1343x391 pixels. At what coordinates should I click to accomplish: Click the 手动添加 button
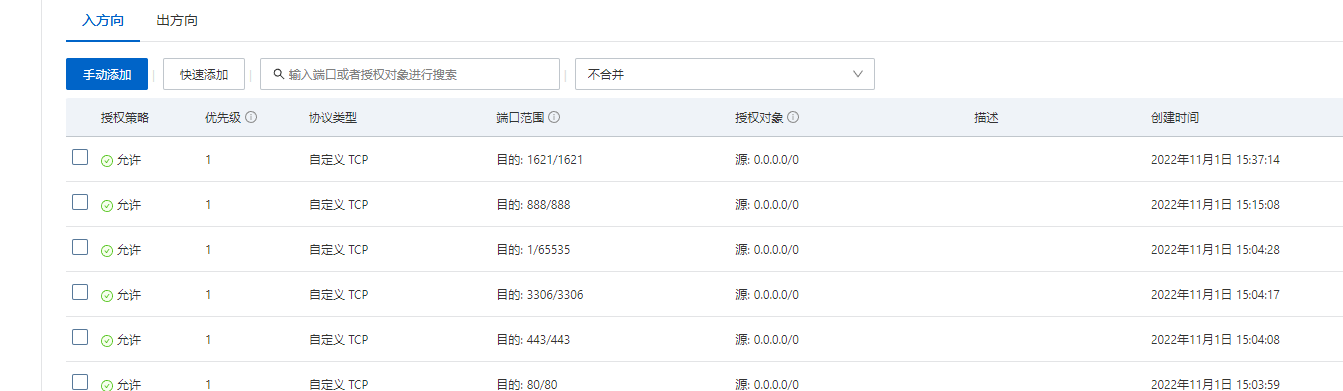(x=107, y=74)
